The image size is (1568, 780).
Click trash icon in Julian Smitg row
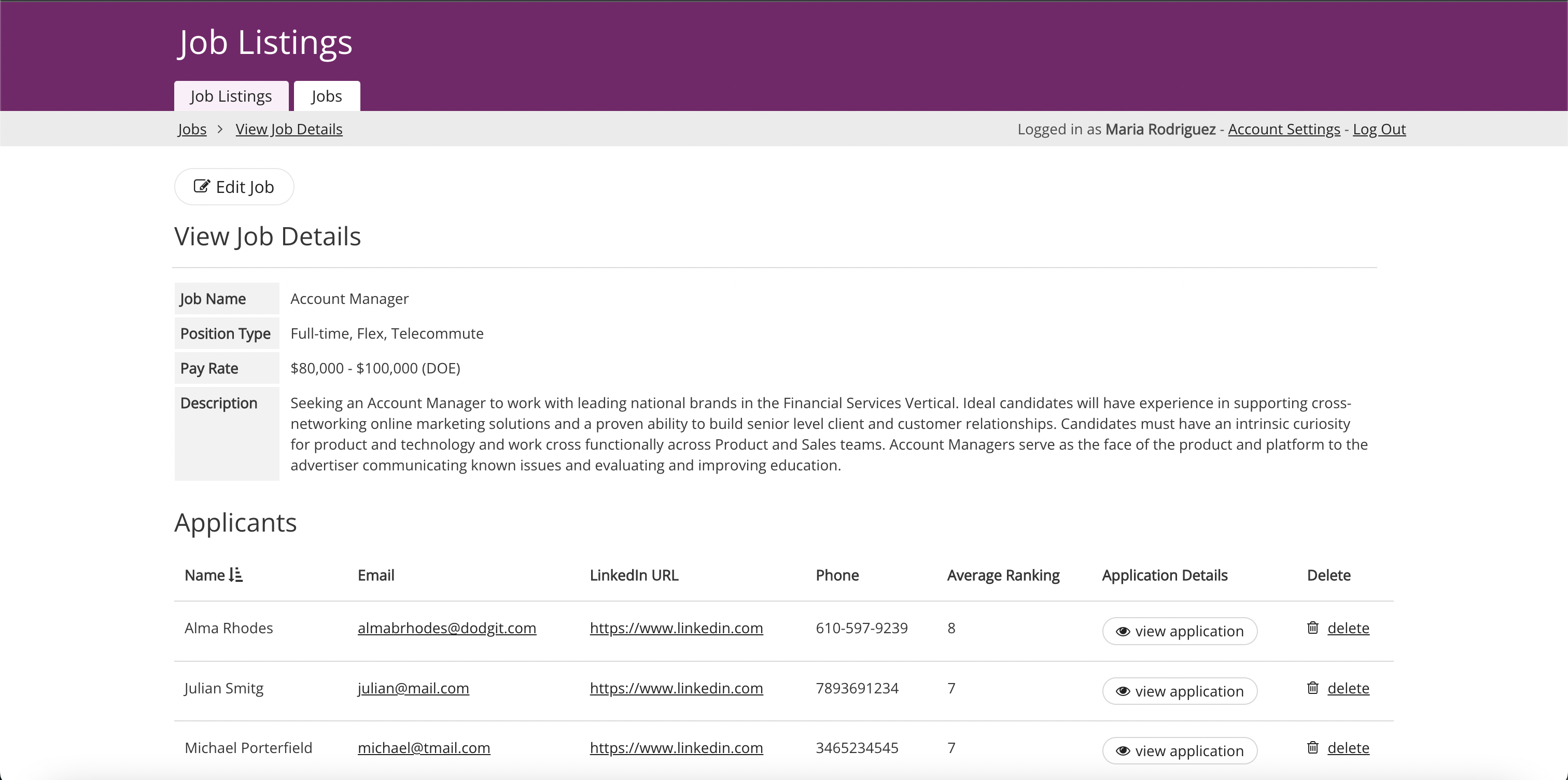point(1313,688)
